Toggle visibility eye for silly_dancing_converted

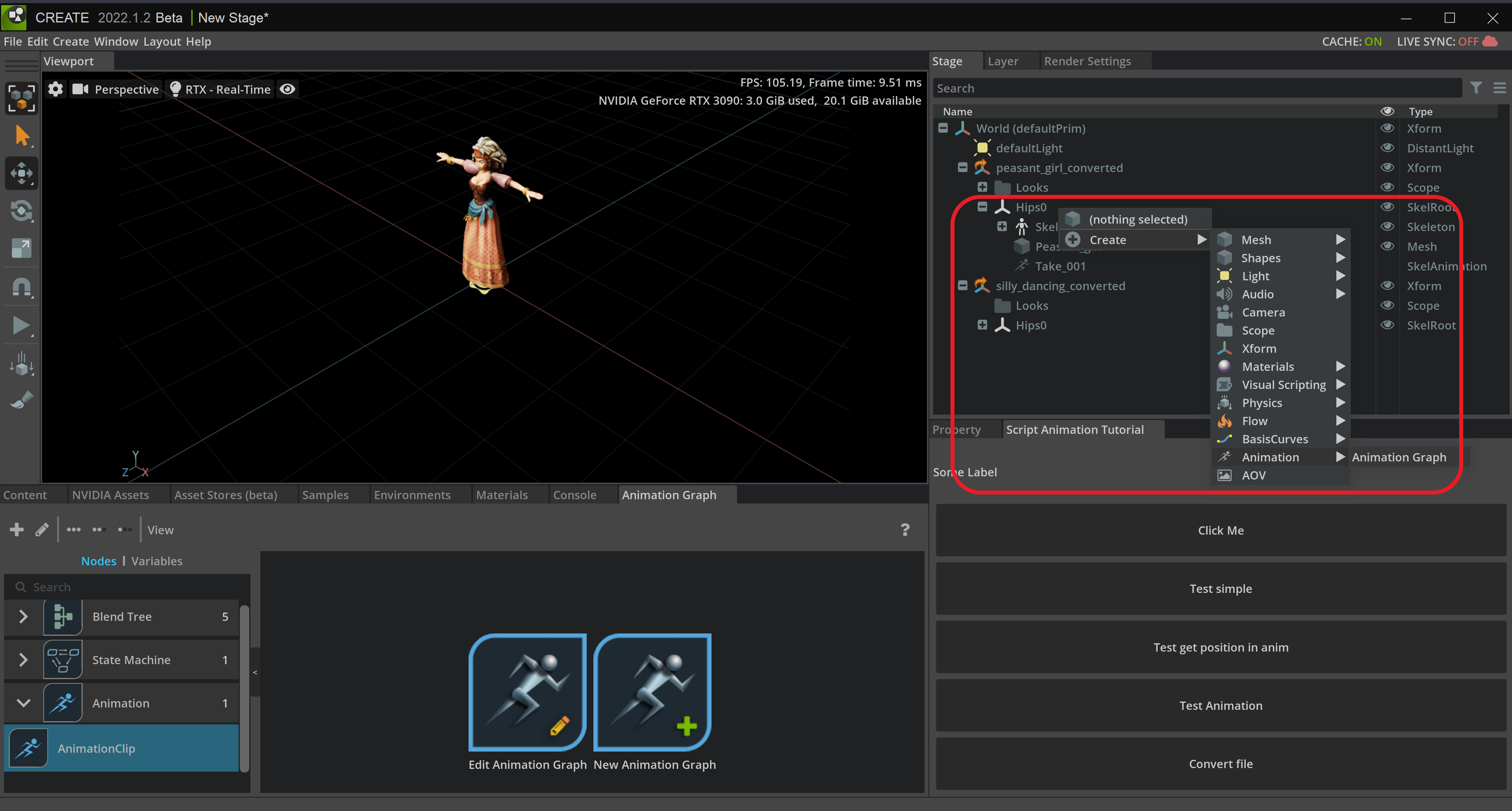click(1387, 286)
